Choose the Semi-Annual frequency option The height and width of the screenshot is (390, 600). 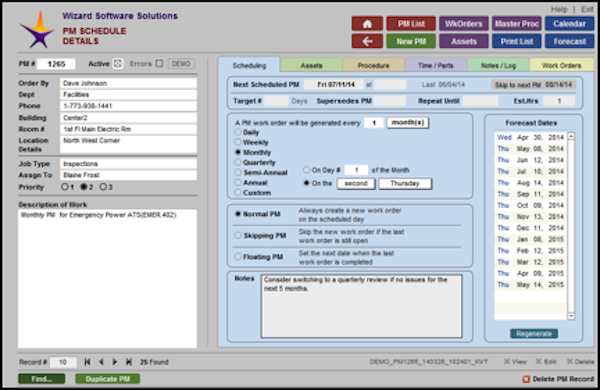[x=238, y=172]
